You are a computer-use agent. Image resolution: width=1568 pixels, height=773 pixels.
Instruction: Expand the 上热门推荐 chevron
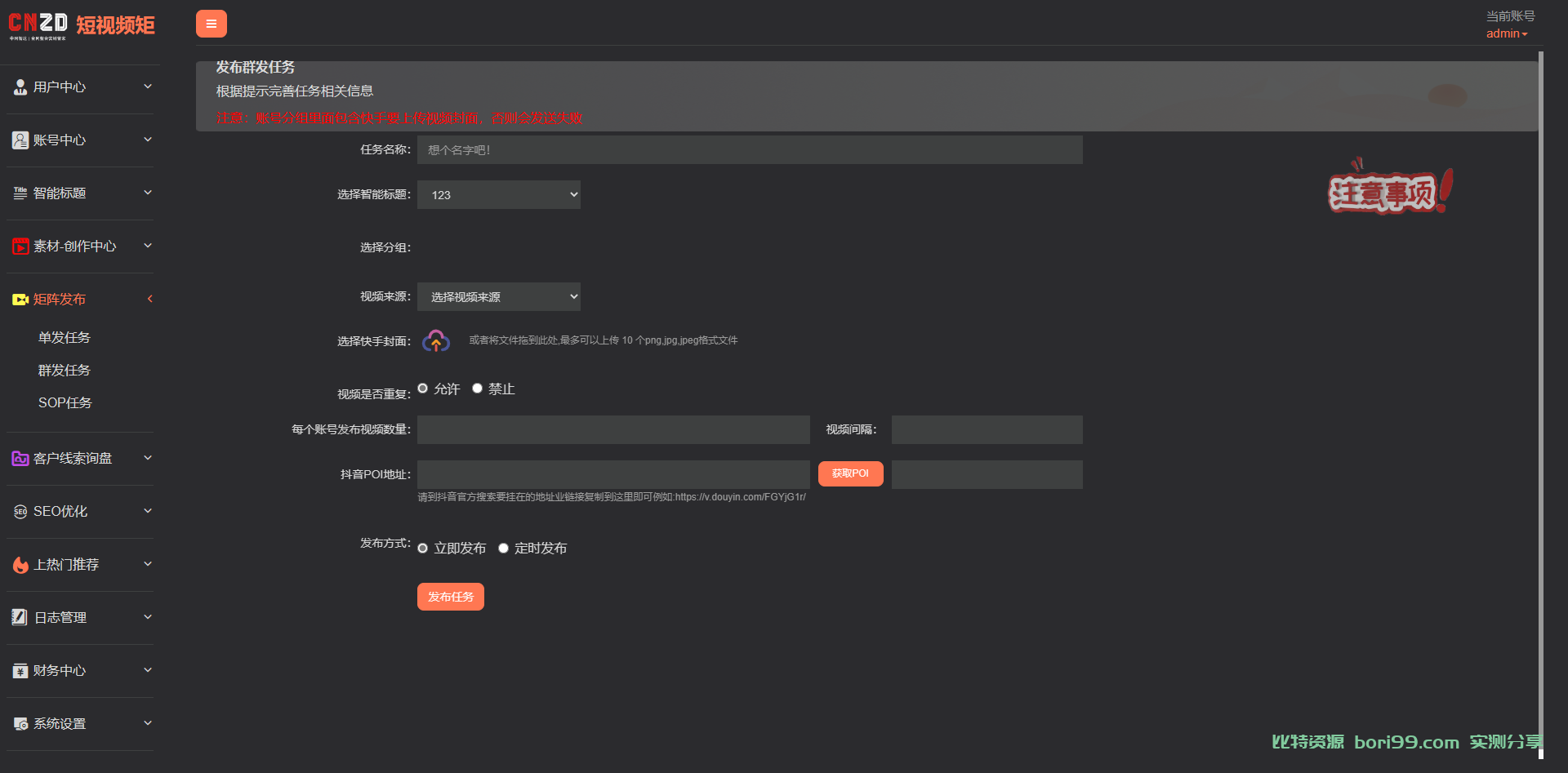[x=148, y=564]
